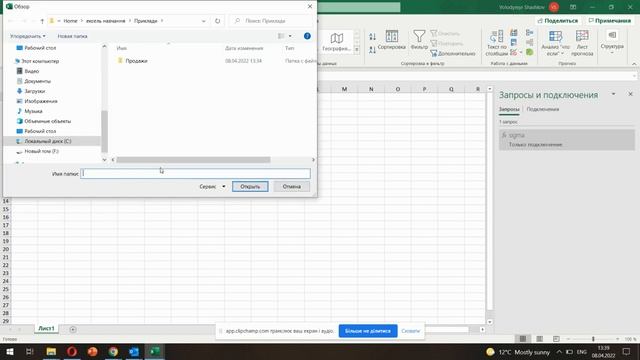Click the Отмена button
The image size is (640, 360).
point(291,187)
